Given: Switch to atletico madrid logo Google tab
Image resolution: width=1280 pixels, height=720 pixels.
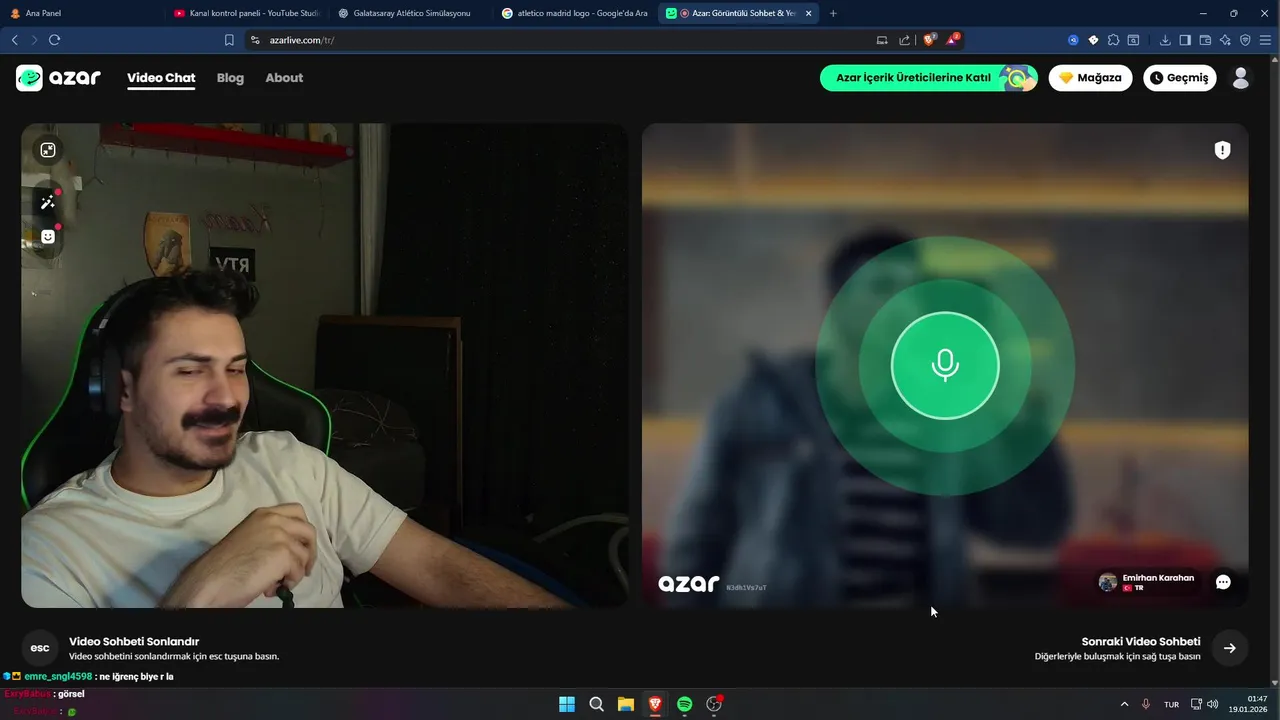Looking at the screenshot, I should coord(574,13).
